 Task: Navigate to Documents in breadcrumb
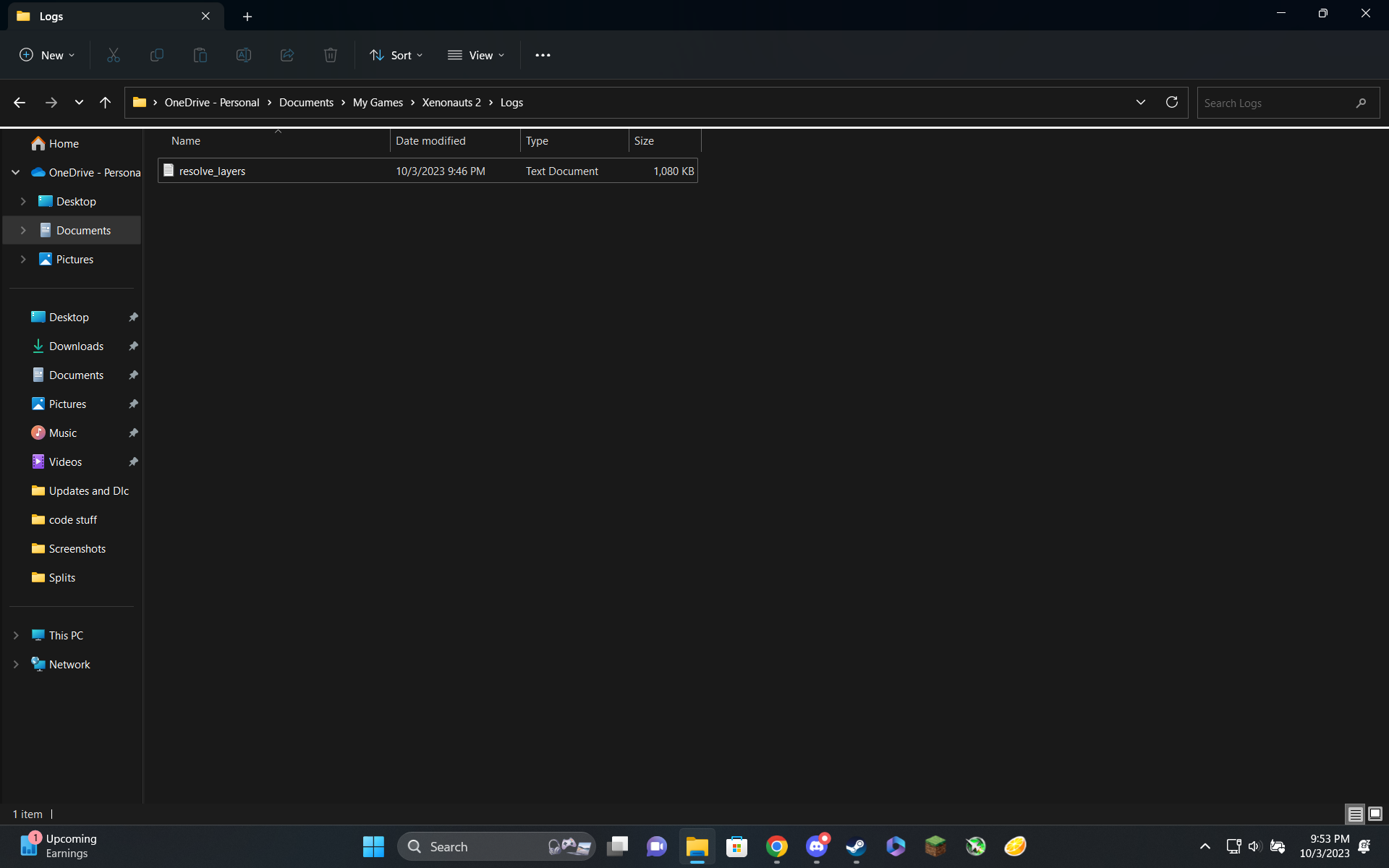[x=306, y=103]
